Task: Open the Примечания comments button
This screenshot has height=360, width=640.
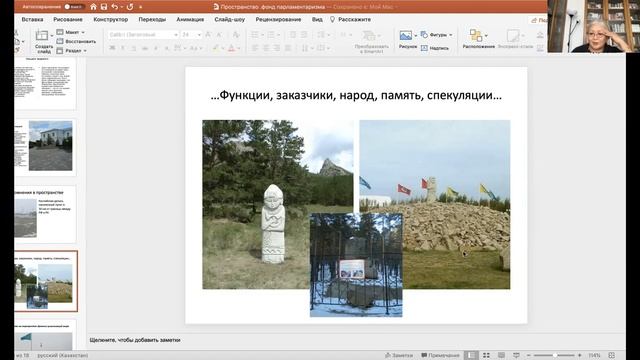Action: [x=440, y=355]
